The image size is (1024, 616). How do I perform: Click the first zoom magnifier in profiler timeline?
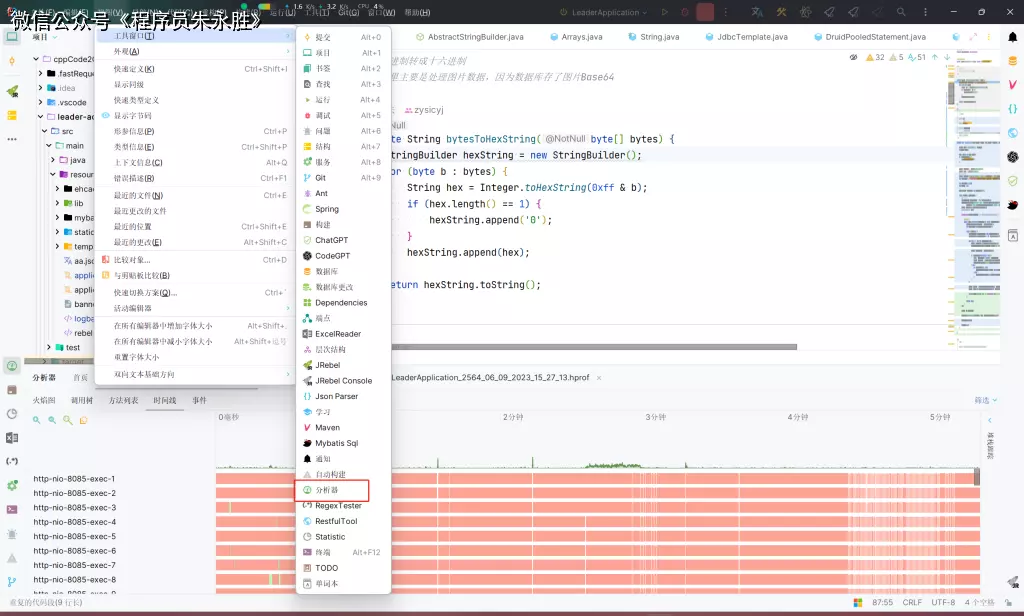coord(37,420)
